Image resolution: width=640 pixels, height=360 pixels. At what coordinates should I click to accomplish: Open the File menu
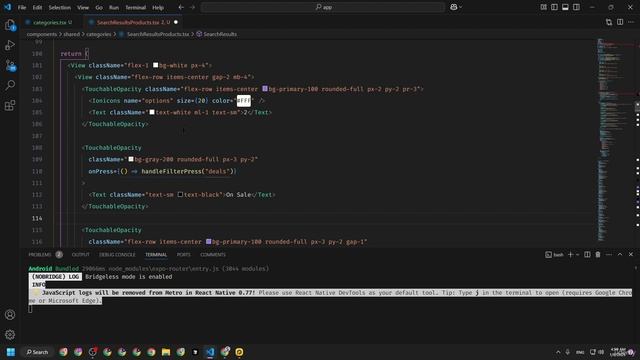pos(22,7)
